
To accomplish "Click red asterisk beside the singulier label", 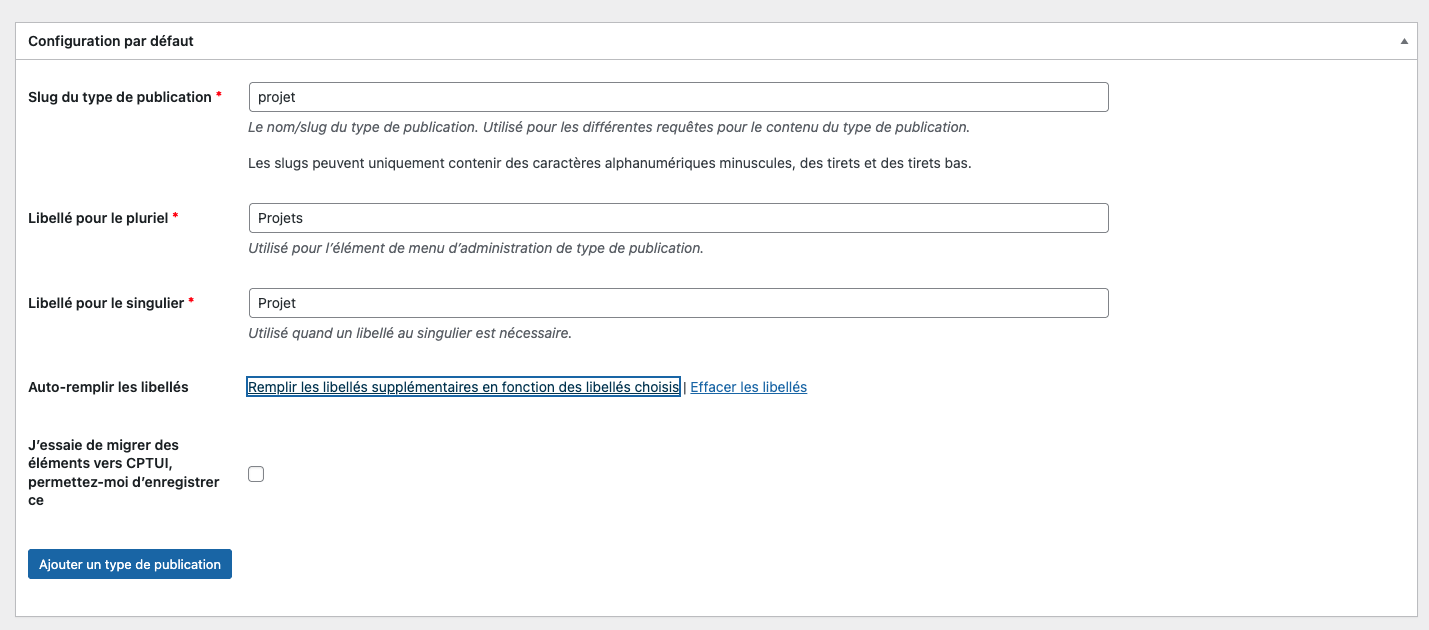I will tap(191, 302).
